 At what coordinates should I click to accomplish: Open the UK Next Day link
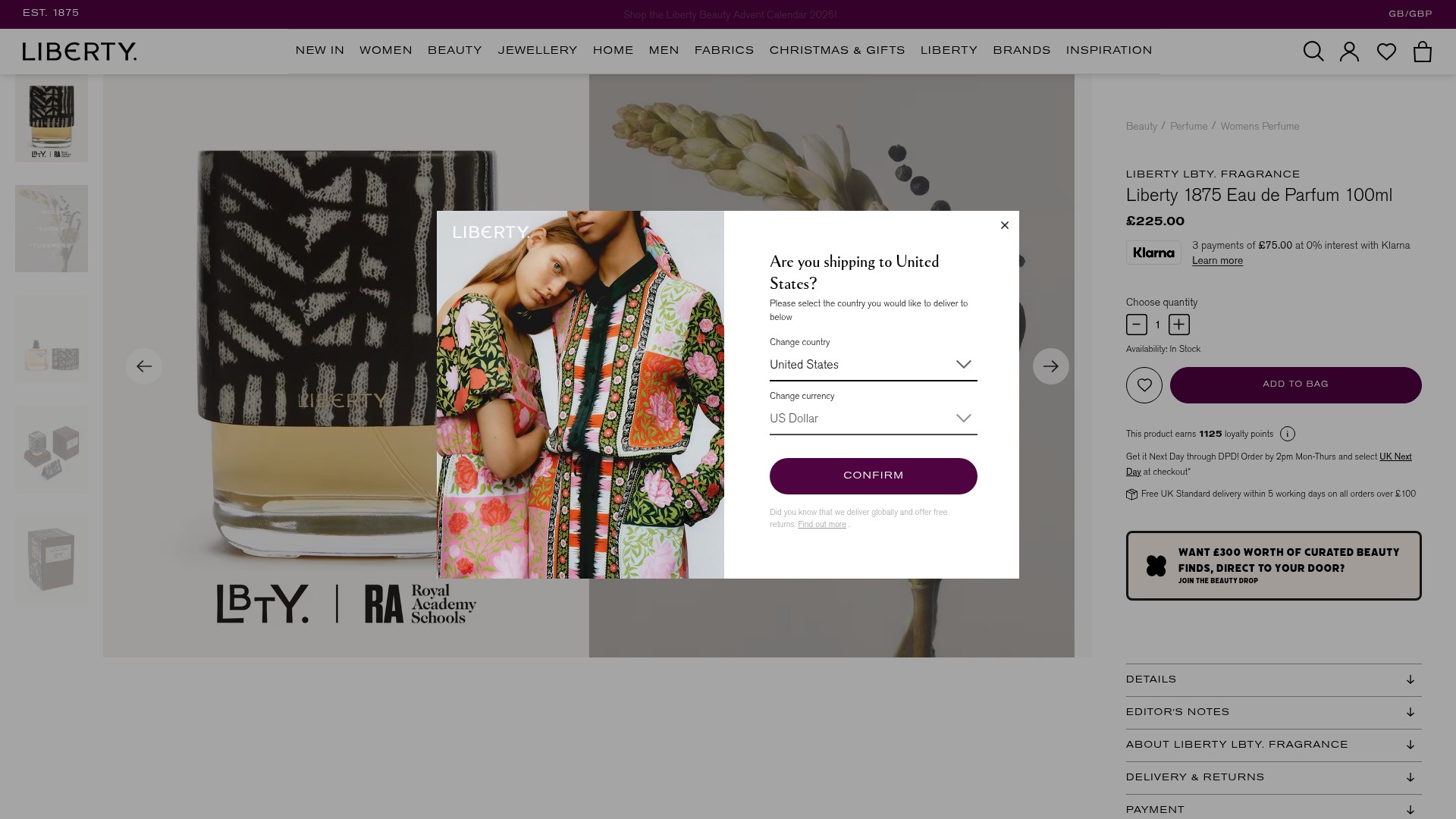(x=1395, y=457)
